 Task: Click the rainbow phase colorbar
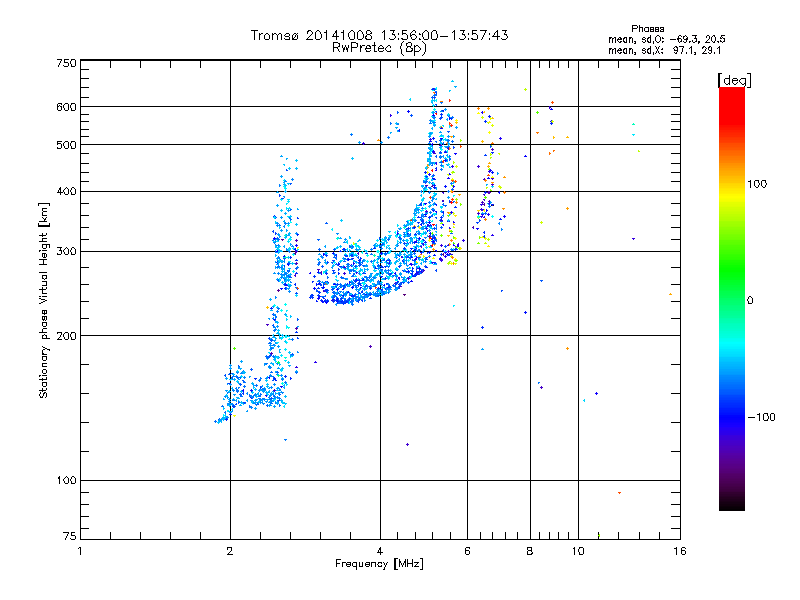coord(732,298)
